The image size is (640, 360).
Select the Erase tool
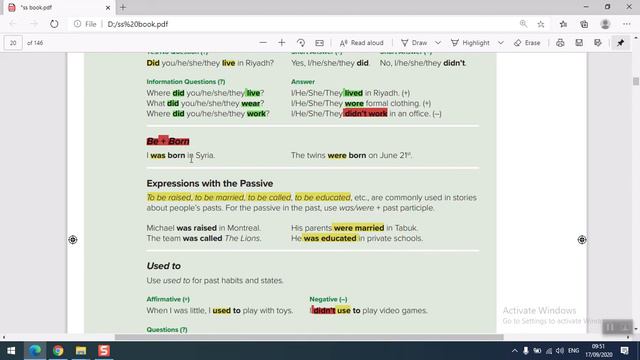(527, 43)
